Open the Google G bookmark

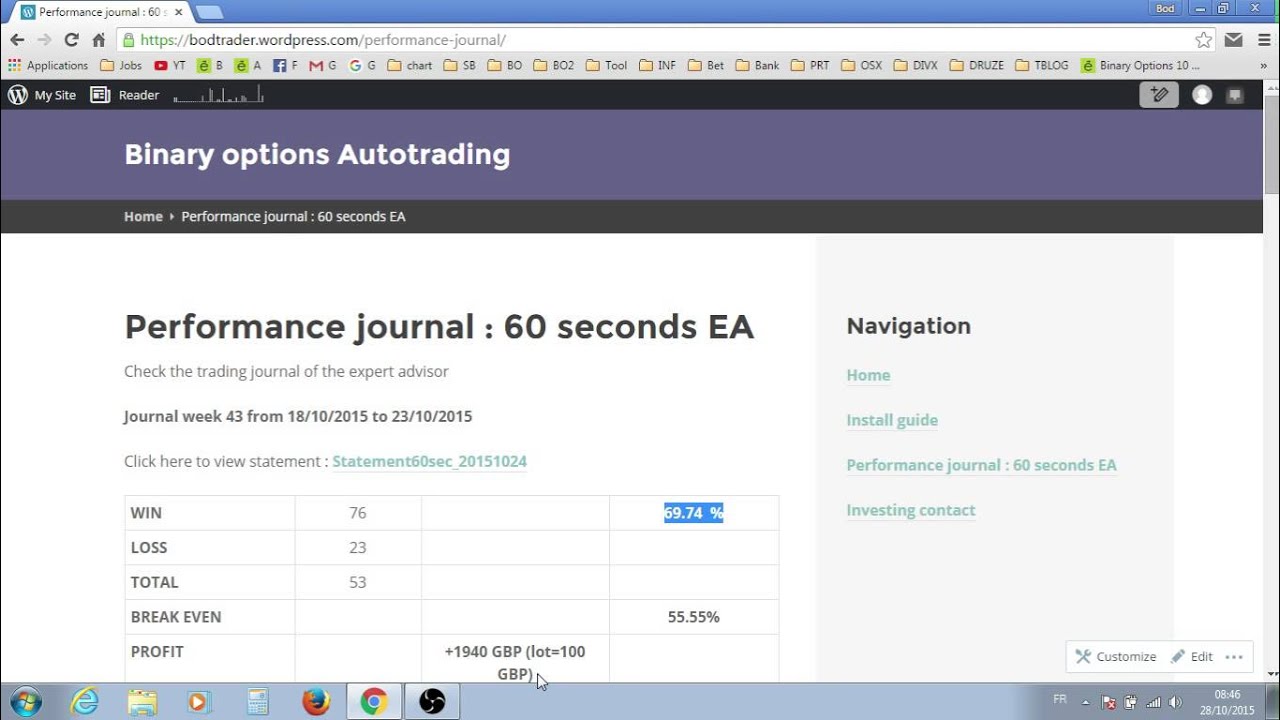(362, 65)
